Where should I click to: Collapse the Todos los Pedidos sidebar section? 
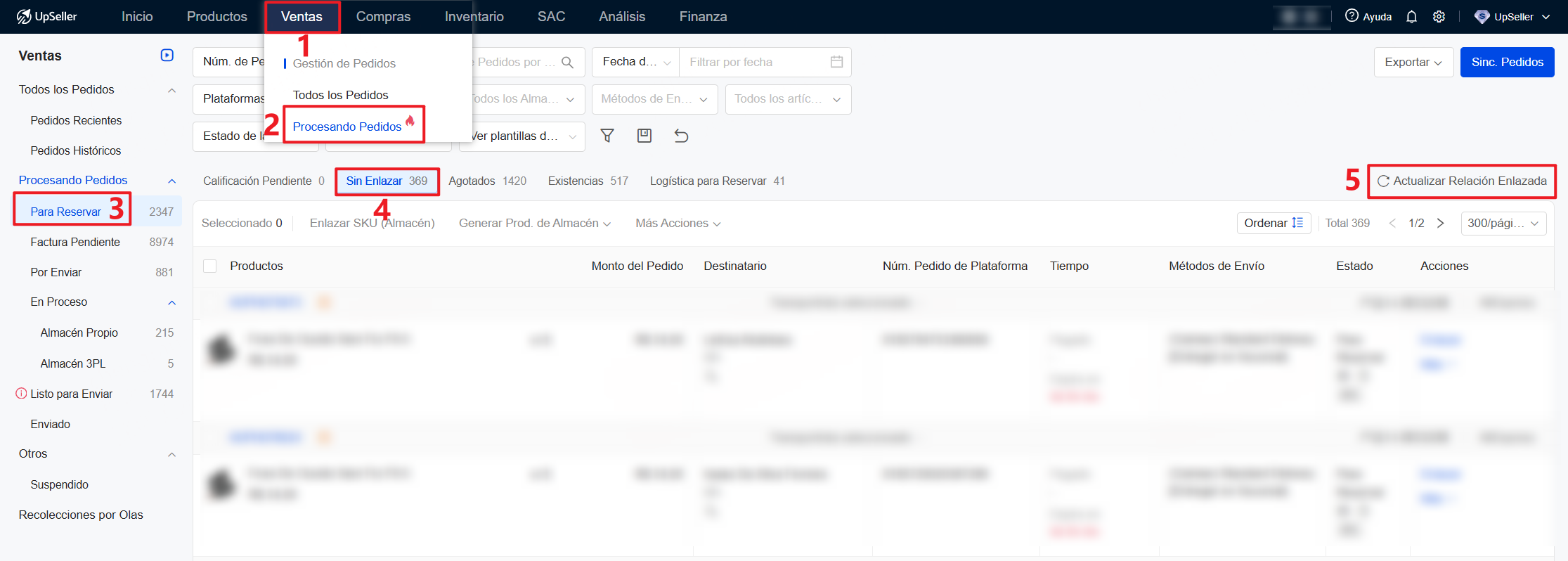point(171,90)
